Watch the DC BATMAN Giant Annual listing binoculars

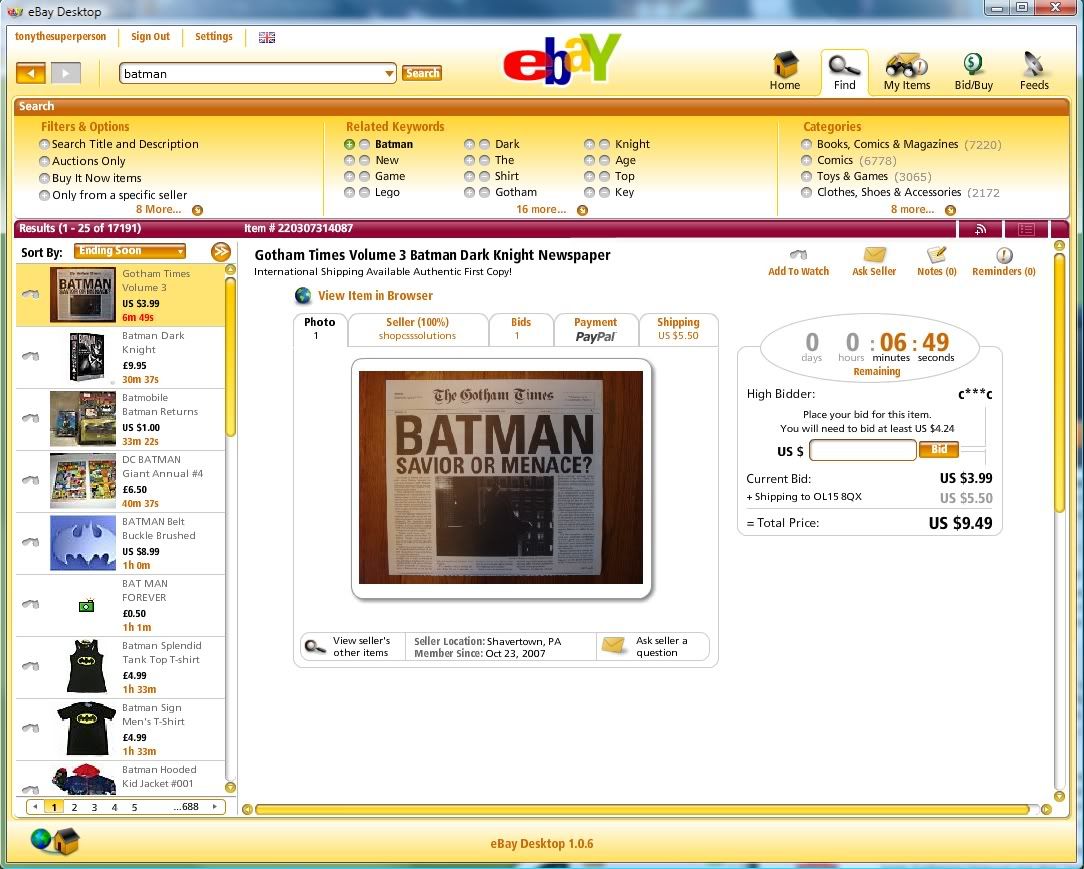30,480
